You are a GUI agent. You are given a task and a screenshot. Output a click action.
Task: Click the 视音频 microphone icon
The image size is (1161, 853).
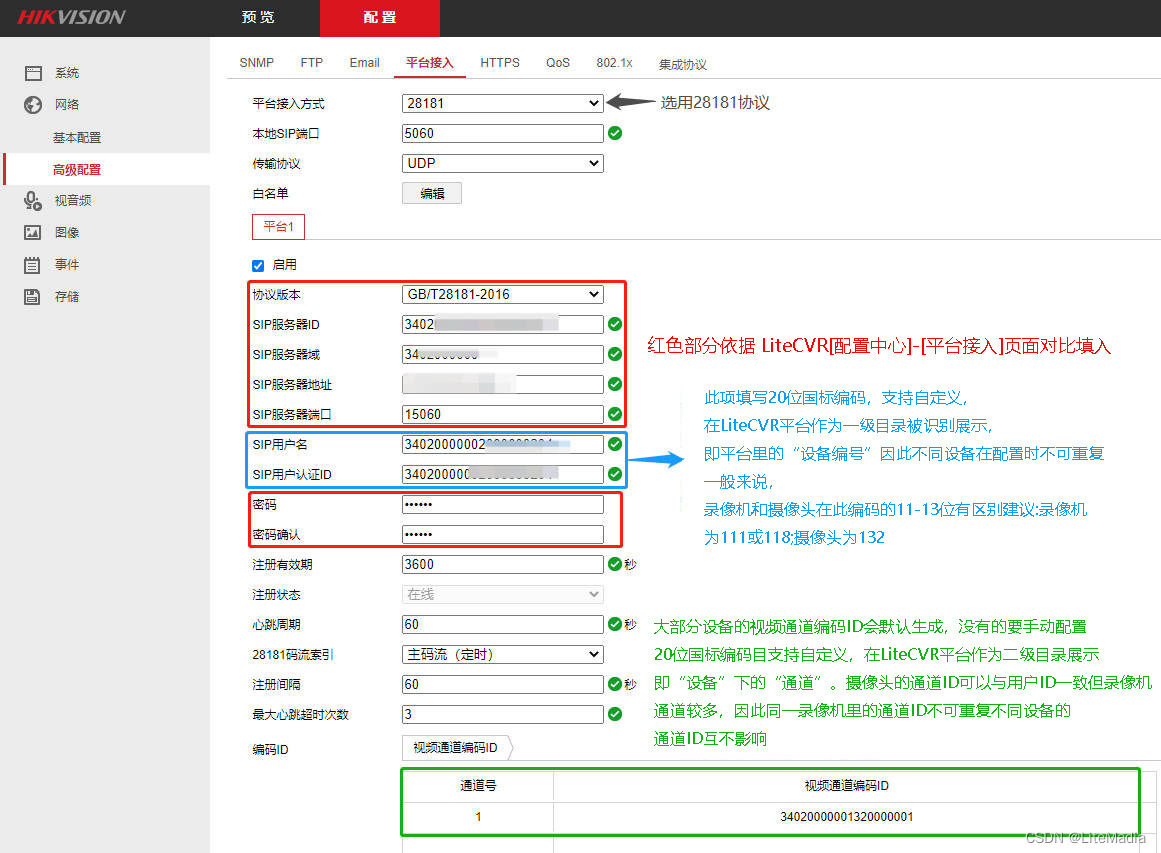(x=33, y=201)
